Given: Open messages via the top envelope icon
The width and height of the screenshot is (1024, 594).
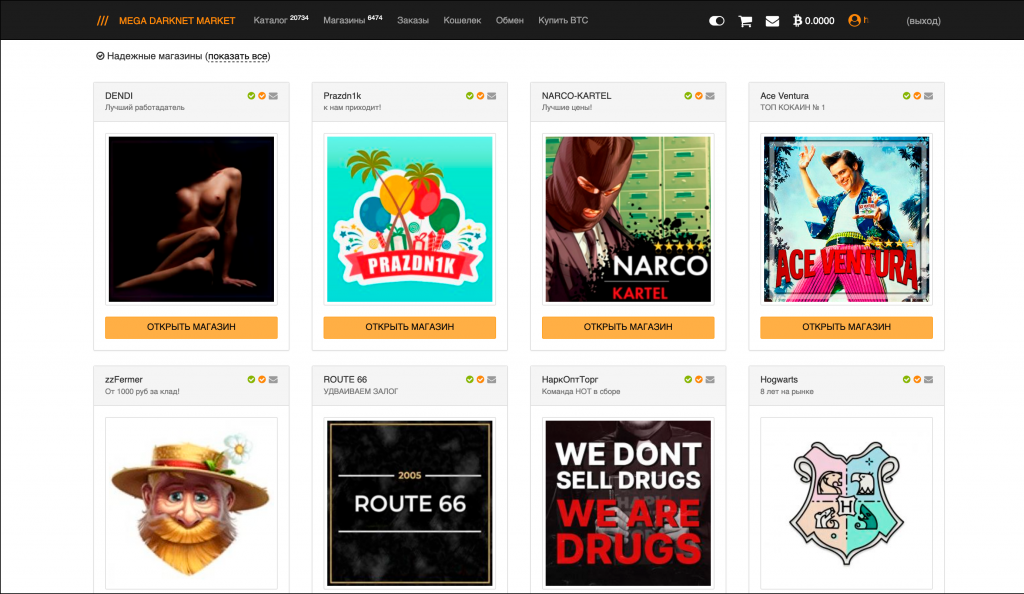Looking at the screenshot, I should coord(772,21).
